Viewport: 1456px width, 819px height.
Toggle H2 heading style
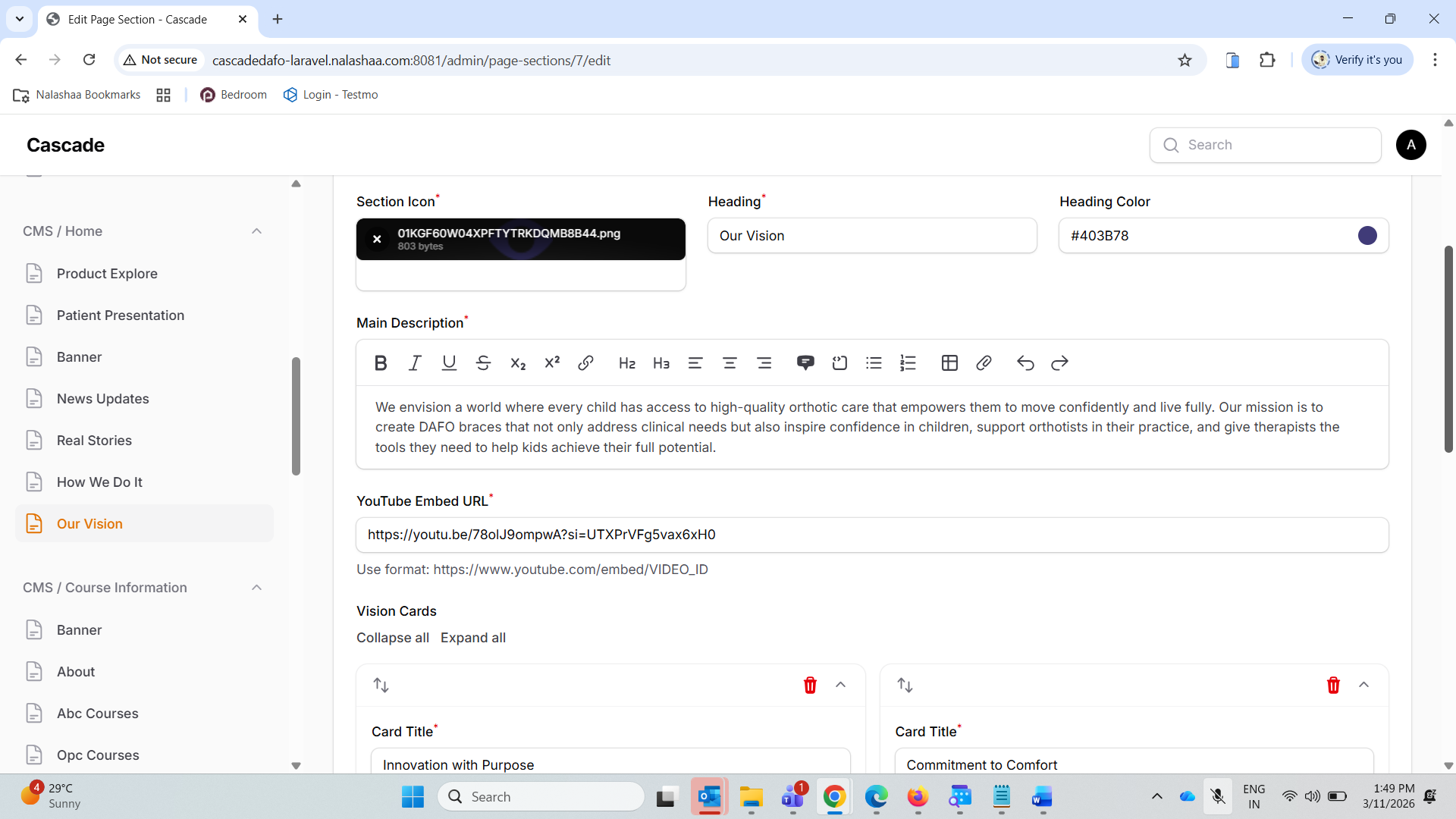tap(626, 363)
